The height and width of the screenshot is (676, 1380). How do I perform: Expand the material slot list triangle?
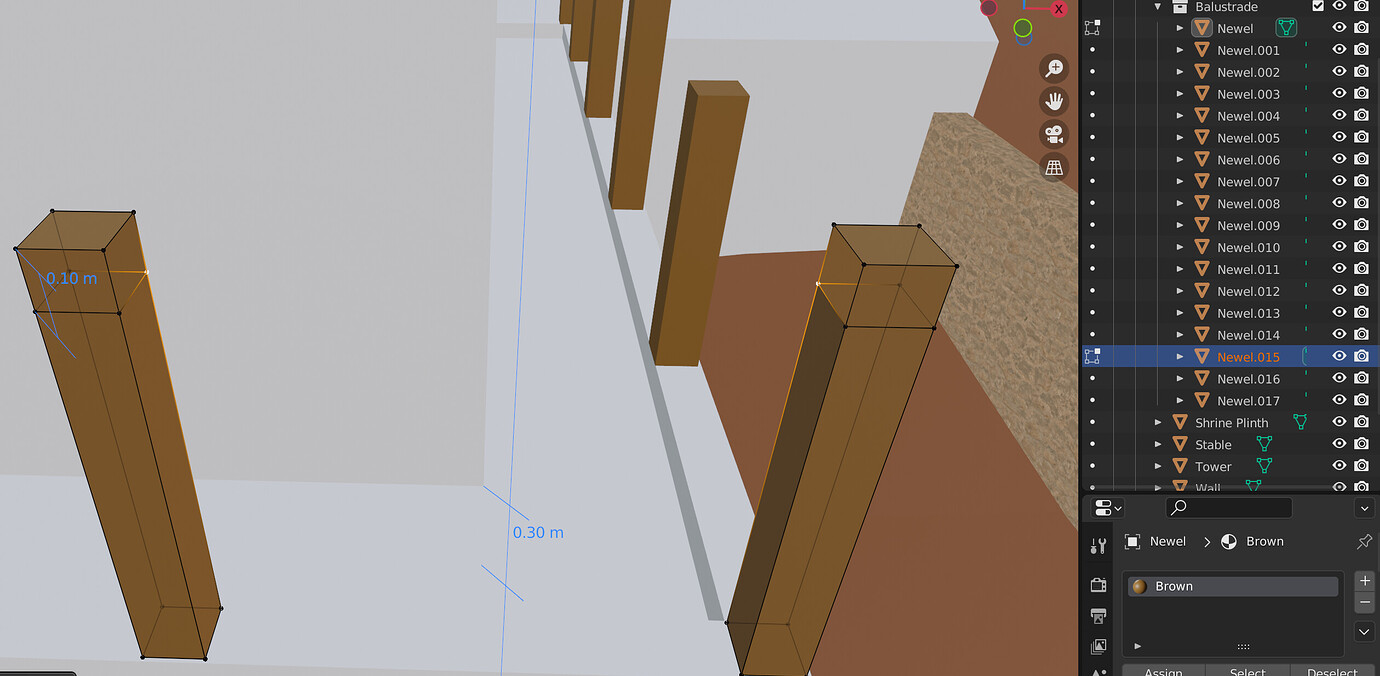1138,646
